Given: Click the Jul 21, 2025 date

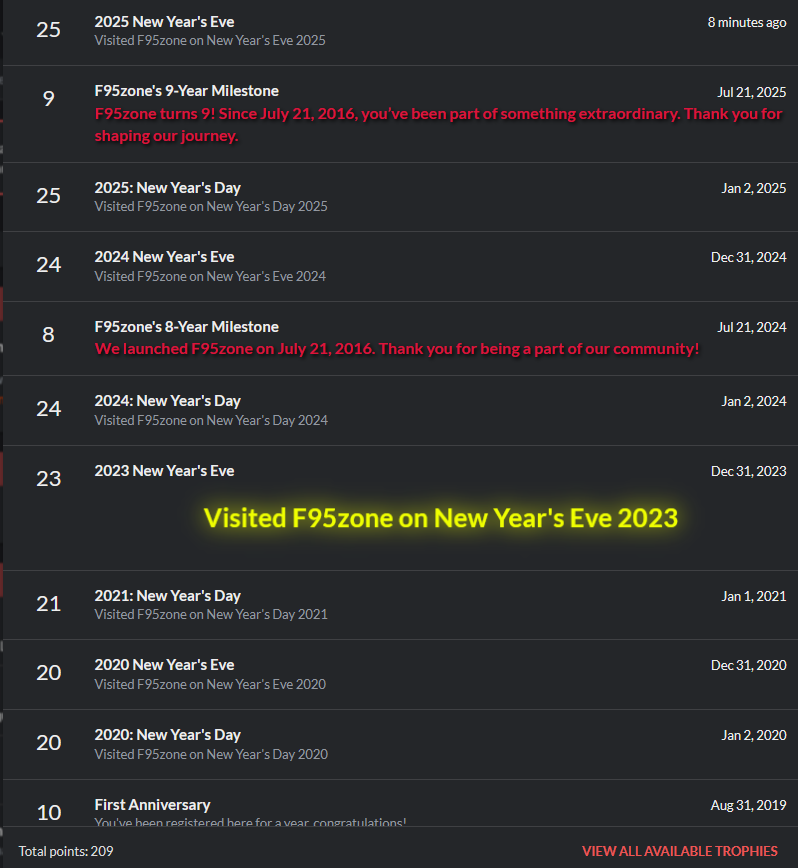Looking at the screenshot, I should pyautogui.click(x=751, y=92).
